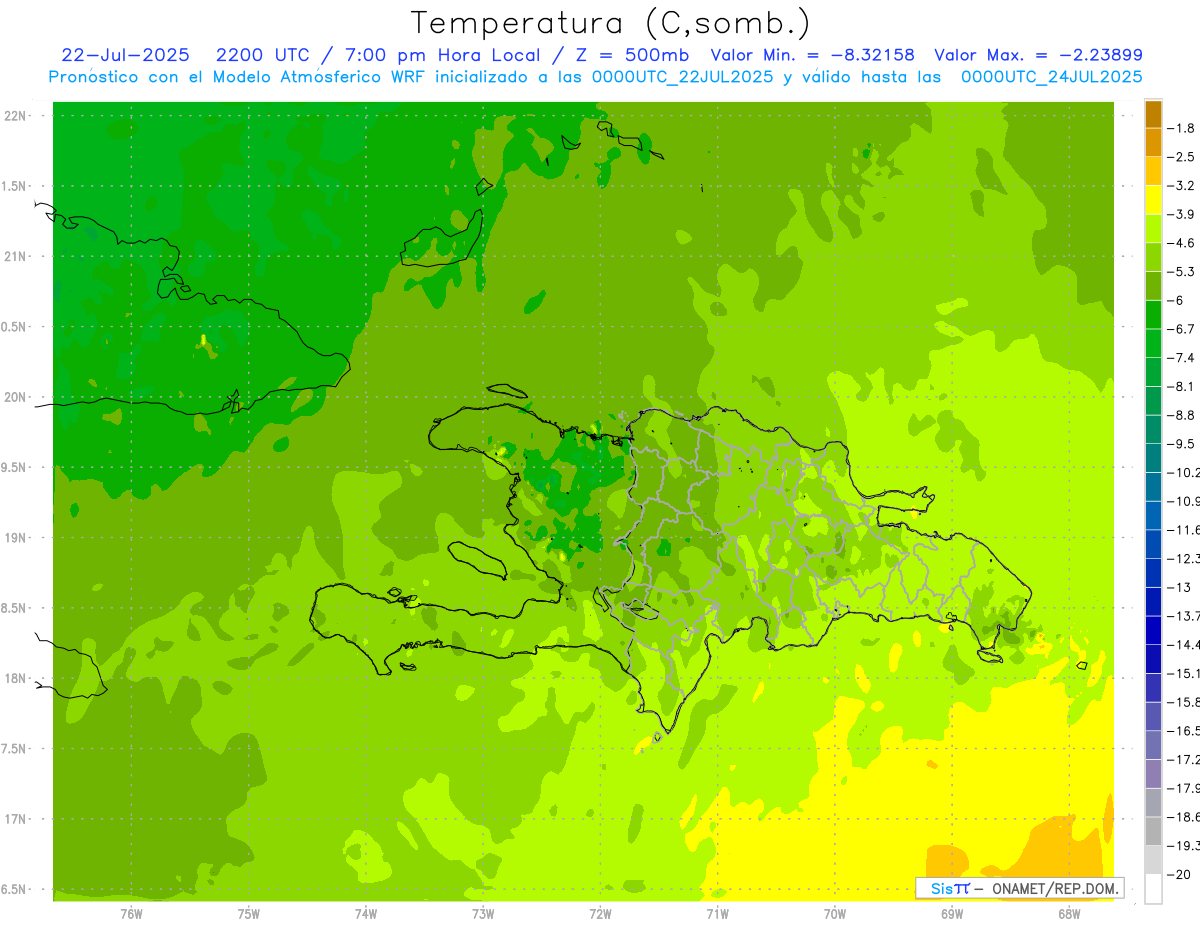Select the 22-Jul-2025 date text
Image resolution: width=1200 pixels, height=927 pixels.
125,55
